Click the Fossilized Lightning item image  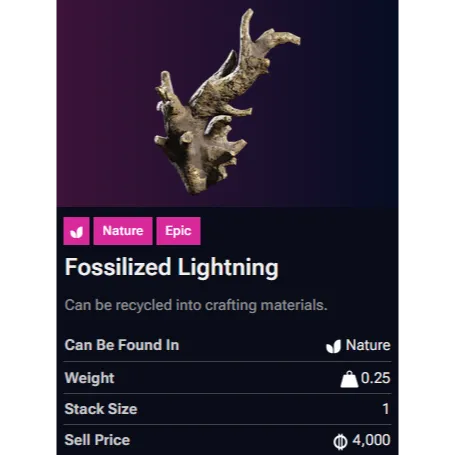(227, 102)
